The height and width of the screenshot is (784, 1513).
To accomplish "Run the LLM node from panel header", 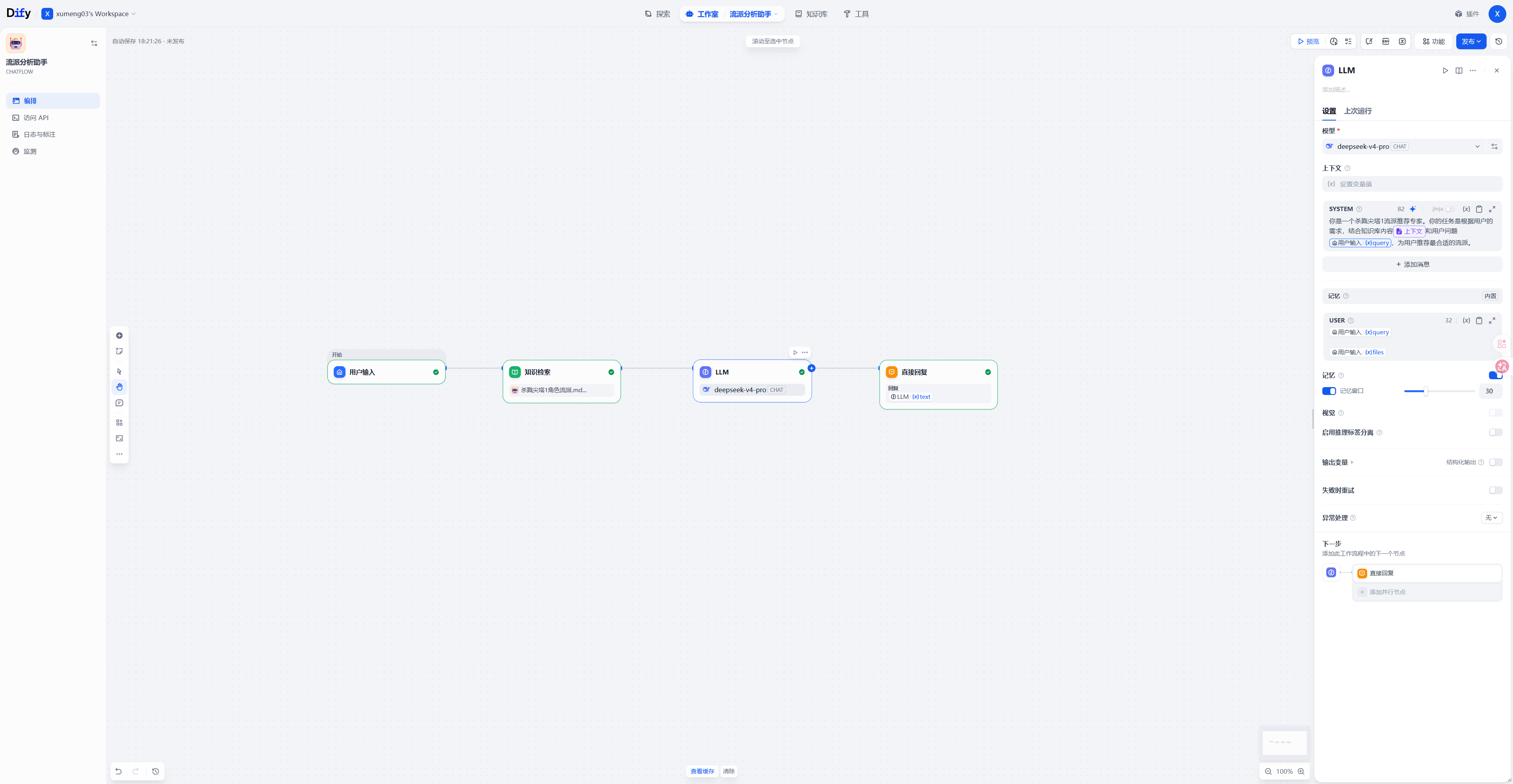I will (x=1446, y=70).
